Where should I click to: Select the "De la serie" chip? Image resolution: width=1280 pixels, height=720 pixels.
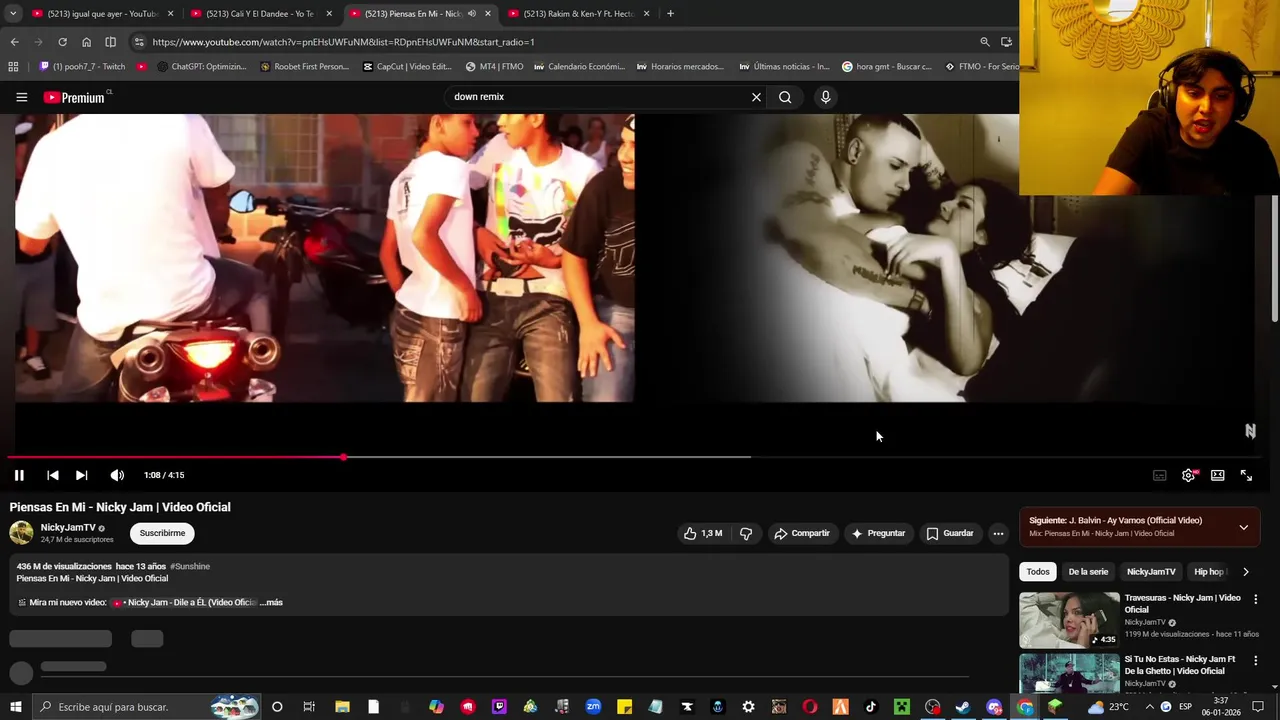(x=1088, y=571)
